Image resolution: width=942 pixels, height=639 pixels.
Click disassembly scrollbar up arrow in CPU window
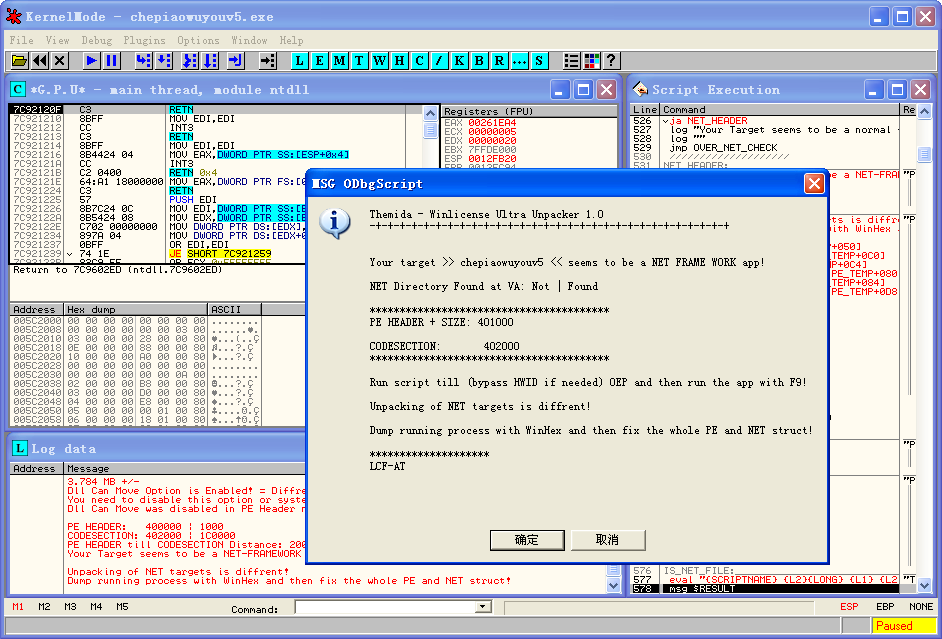pyautogui.click(x=430, y=113)
